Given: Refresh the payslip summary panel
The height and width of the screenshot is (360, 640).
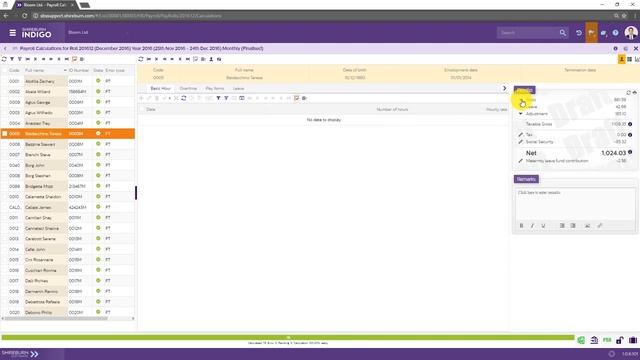Looking at the screenshot, I should point(629,93).
